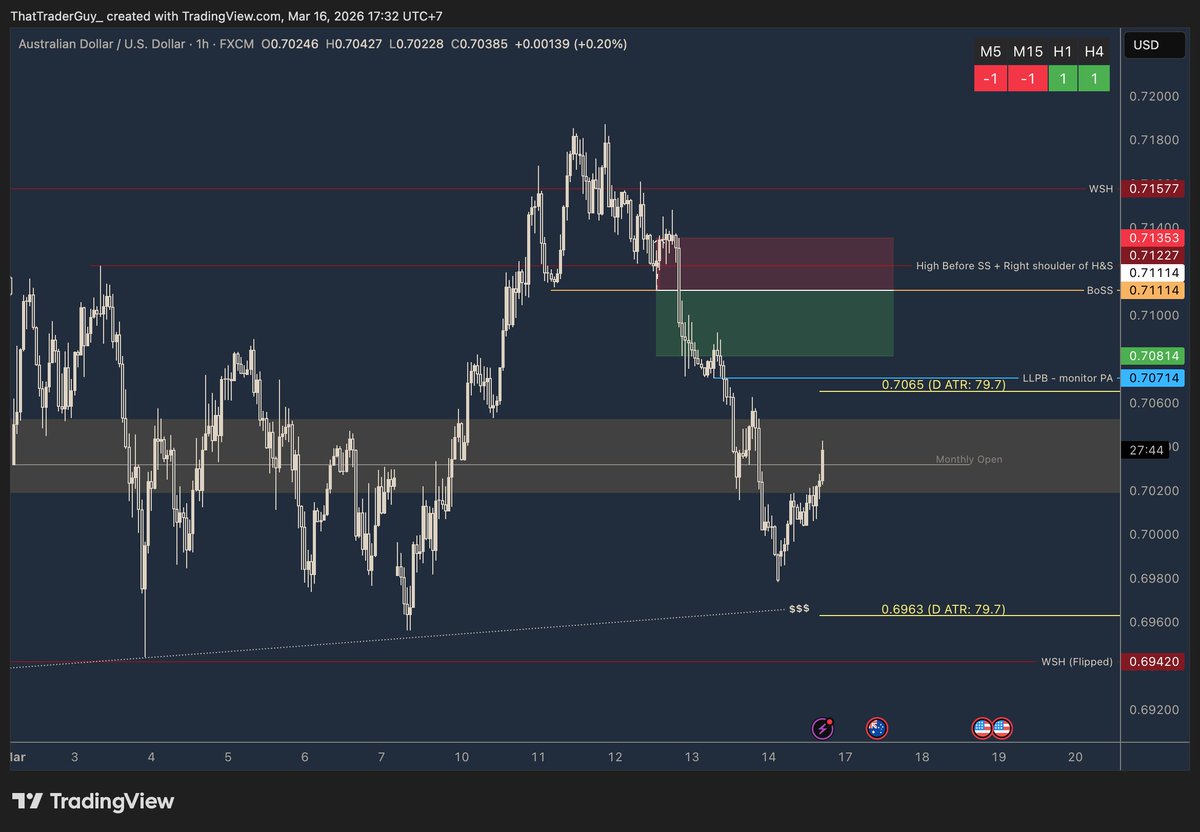1200x832 pixels.
Task: Select the M5 header in the multi-timeframe panel
Action: pos(991,49)
